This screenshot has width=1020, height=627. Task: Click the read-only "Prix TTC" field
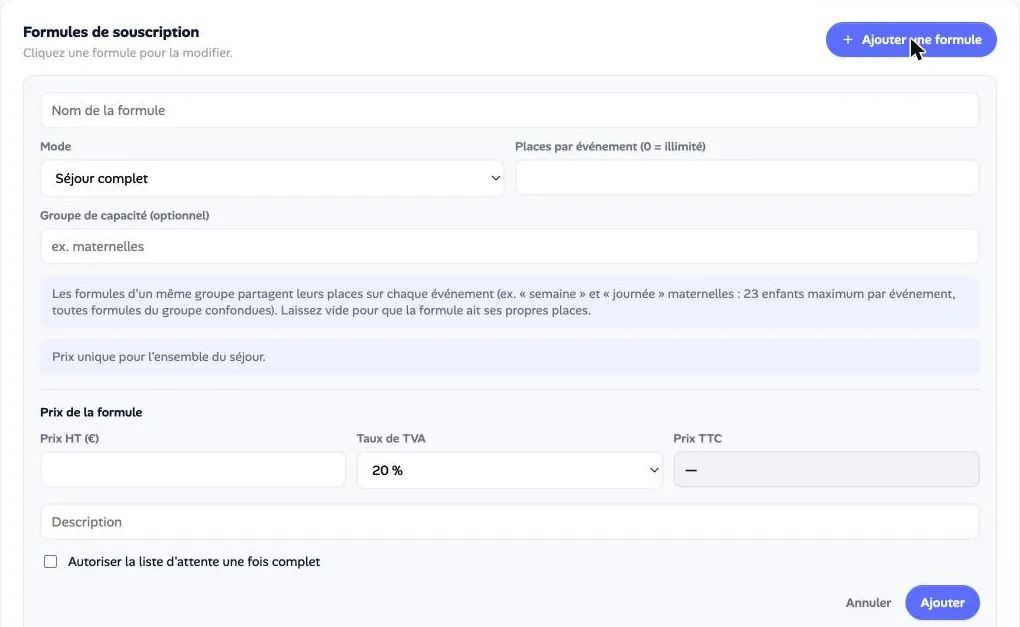click(x=826, y=470)
